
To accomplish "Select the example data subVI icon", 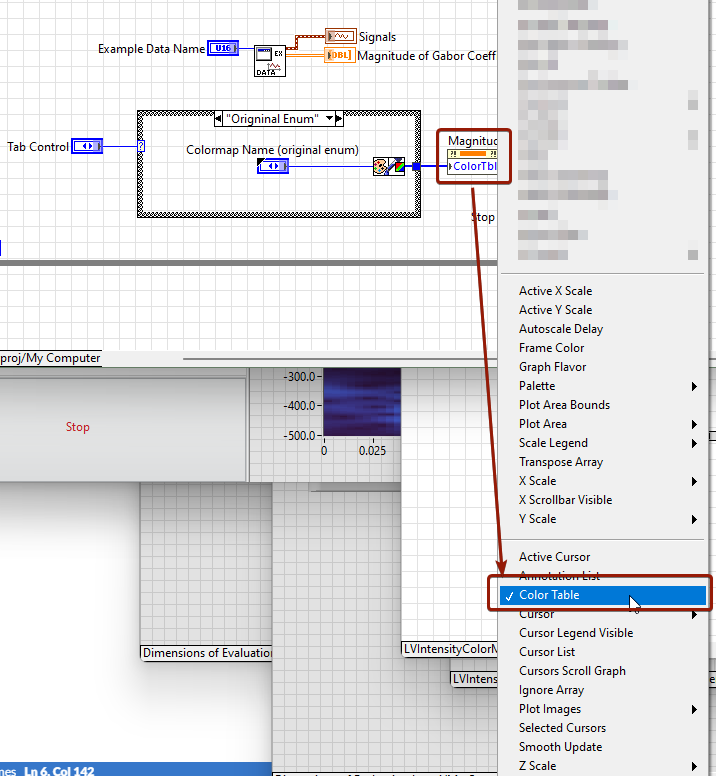I will pyautogui.click(x=270, y=61).
